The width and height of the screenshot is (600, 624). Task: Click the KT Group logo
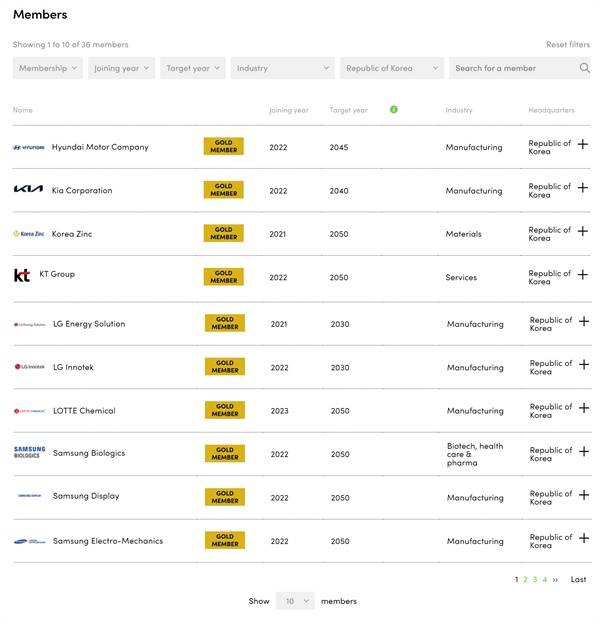point(22,275)
